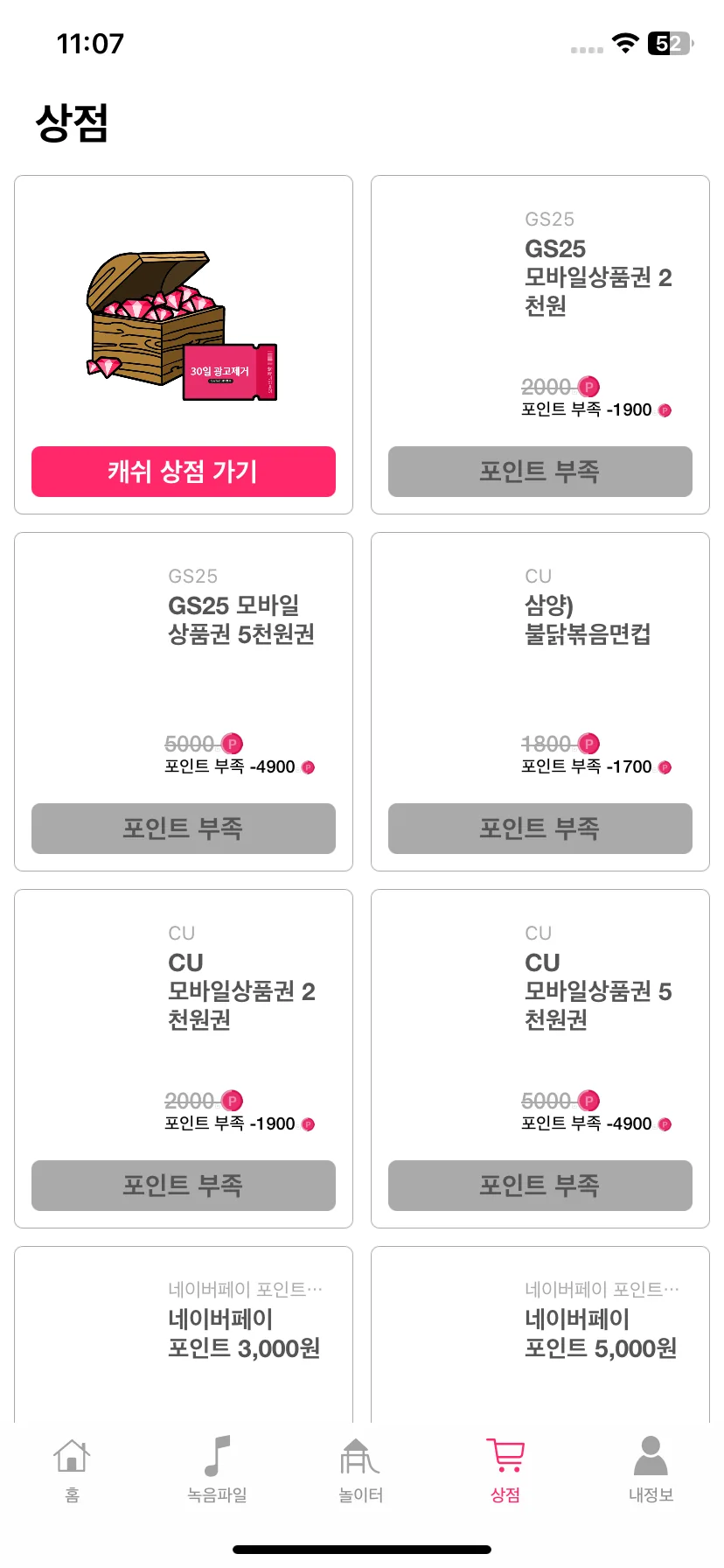Open the GS25 모바일상품권 2천원 title

(x=598, y=277)
